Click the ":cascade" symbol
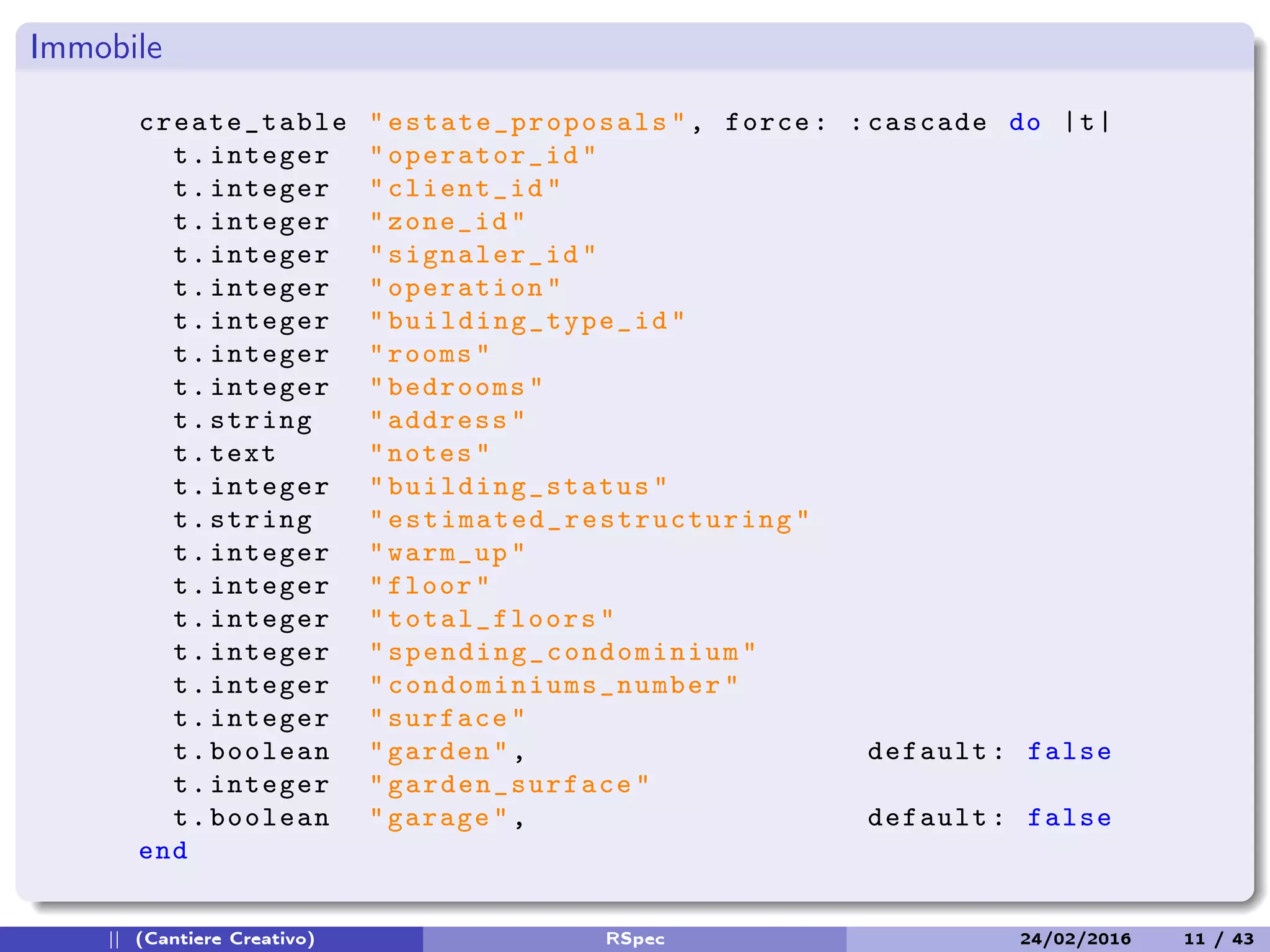The height and width of the screenshot is (952, 1270). pyautogui.click(x=918, y=123)
